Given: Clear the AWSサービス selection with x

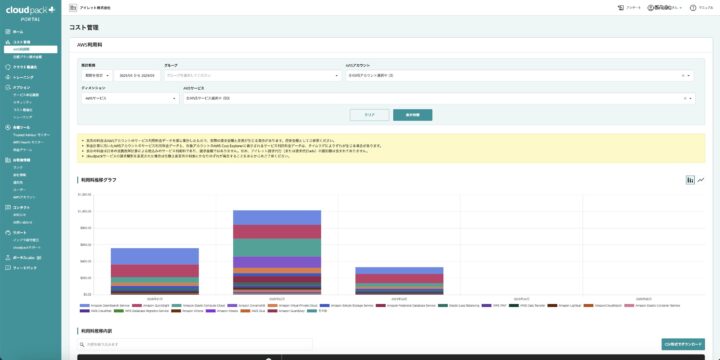Looking at the screenshot, I should [684, 98].
